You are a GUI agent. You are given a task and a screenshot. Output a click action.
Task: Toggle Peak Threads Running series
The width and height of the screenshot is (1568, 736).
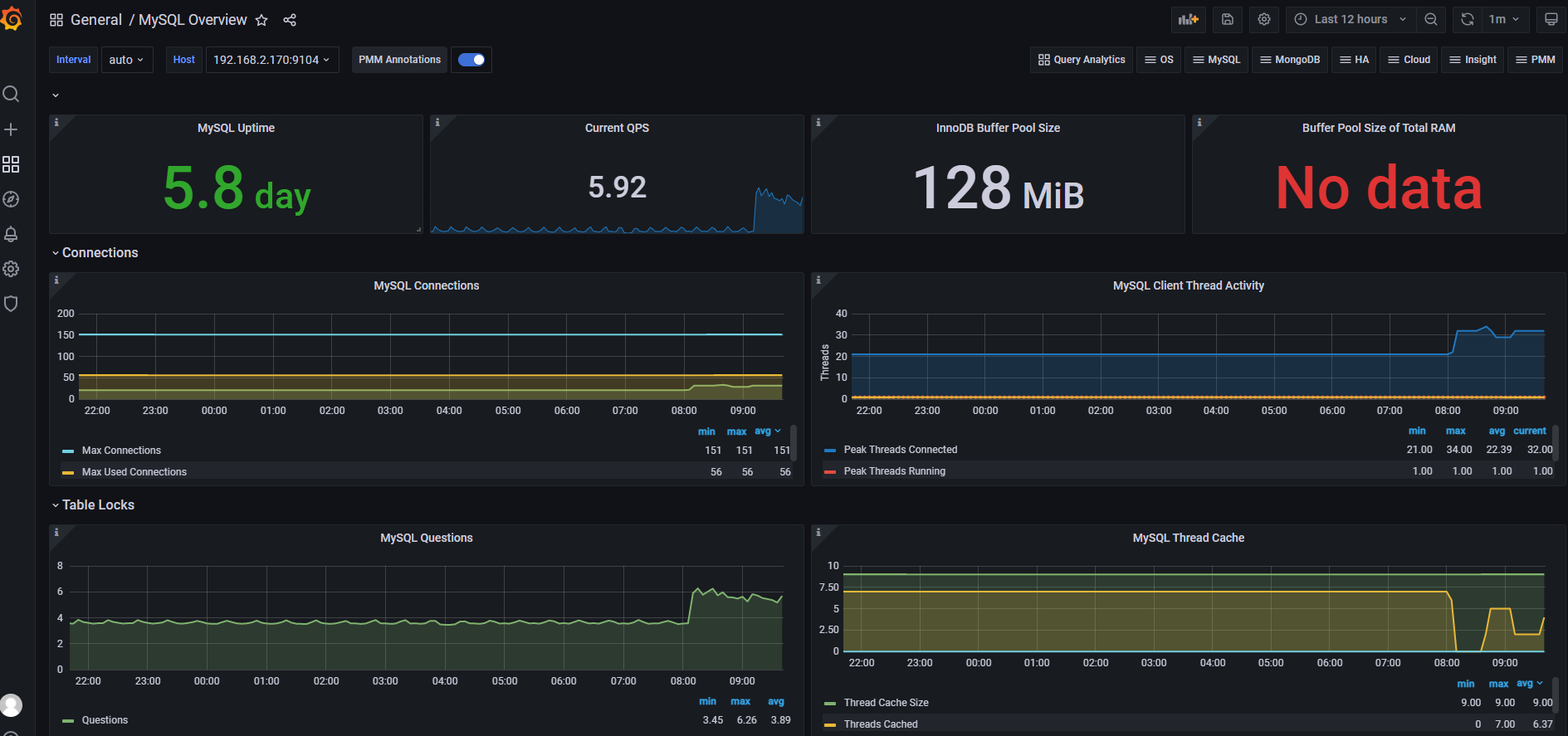coord(894,471)
